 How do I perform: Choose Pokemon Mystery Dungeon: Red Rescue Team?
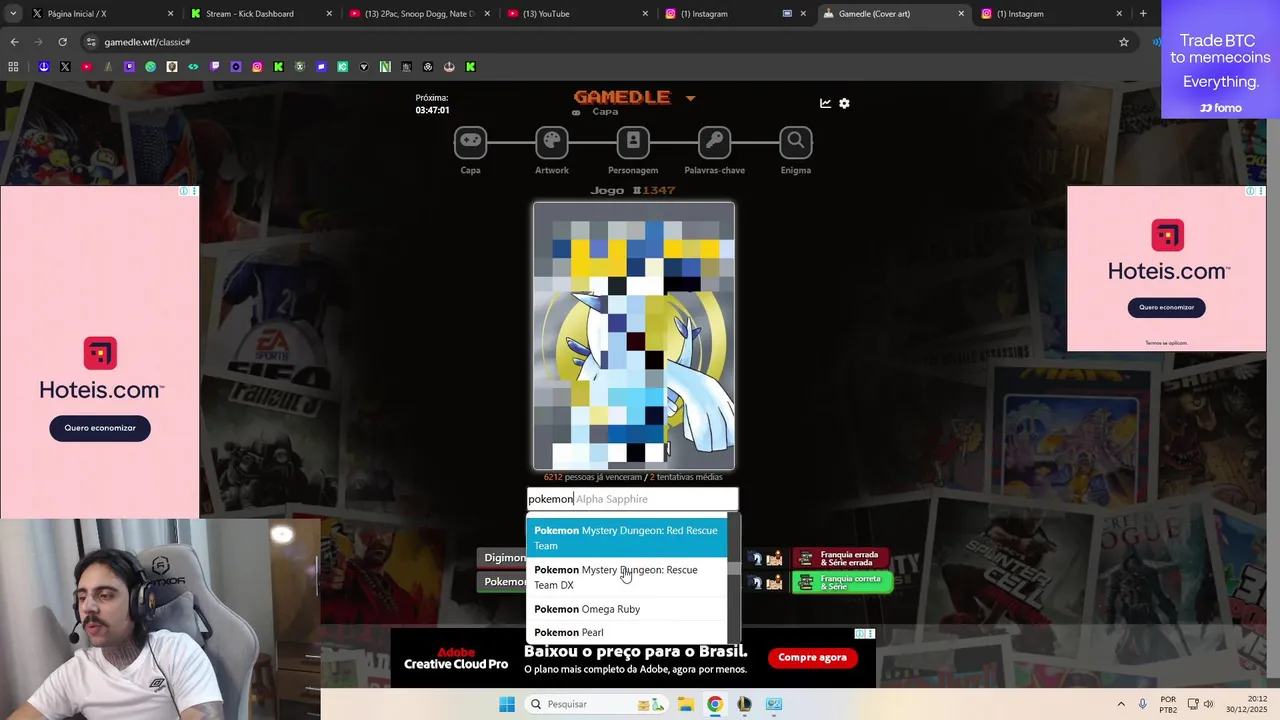pyautogui.click(x=627, y=538)
